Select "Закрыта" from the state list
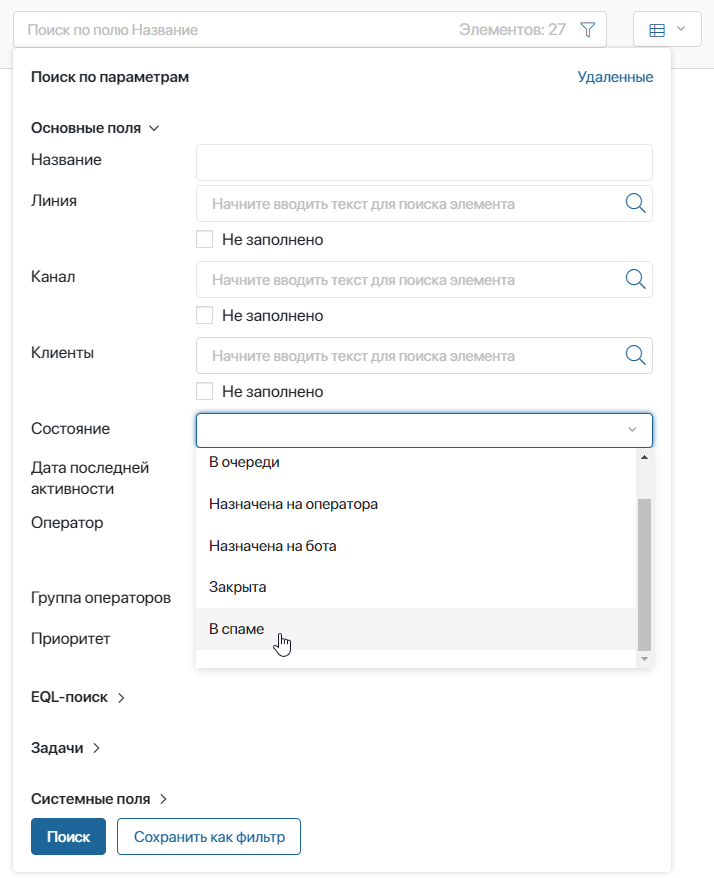Viewport: 714px width, 878px height. (x=237, y=587)
